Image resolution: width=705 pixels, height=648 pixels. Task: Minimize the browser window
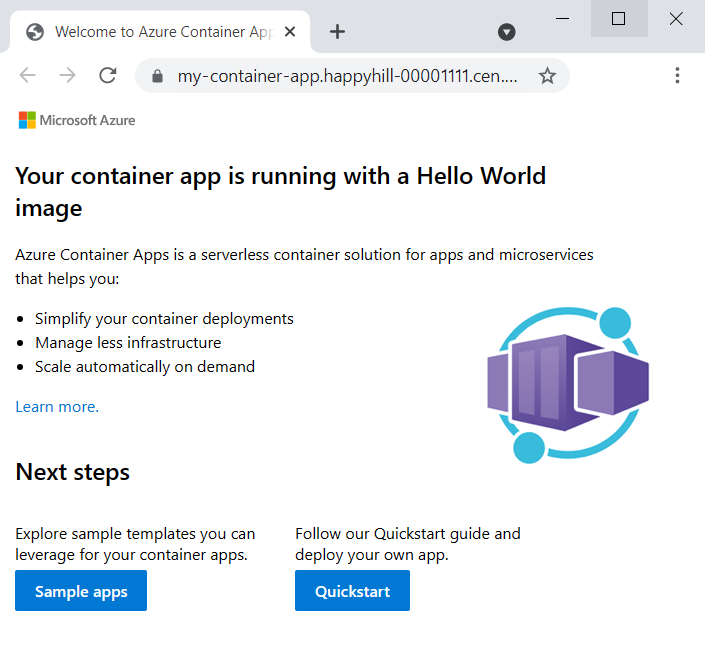pos(561,18)
